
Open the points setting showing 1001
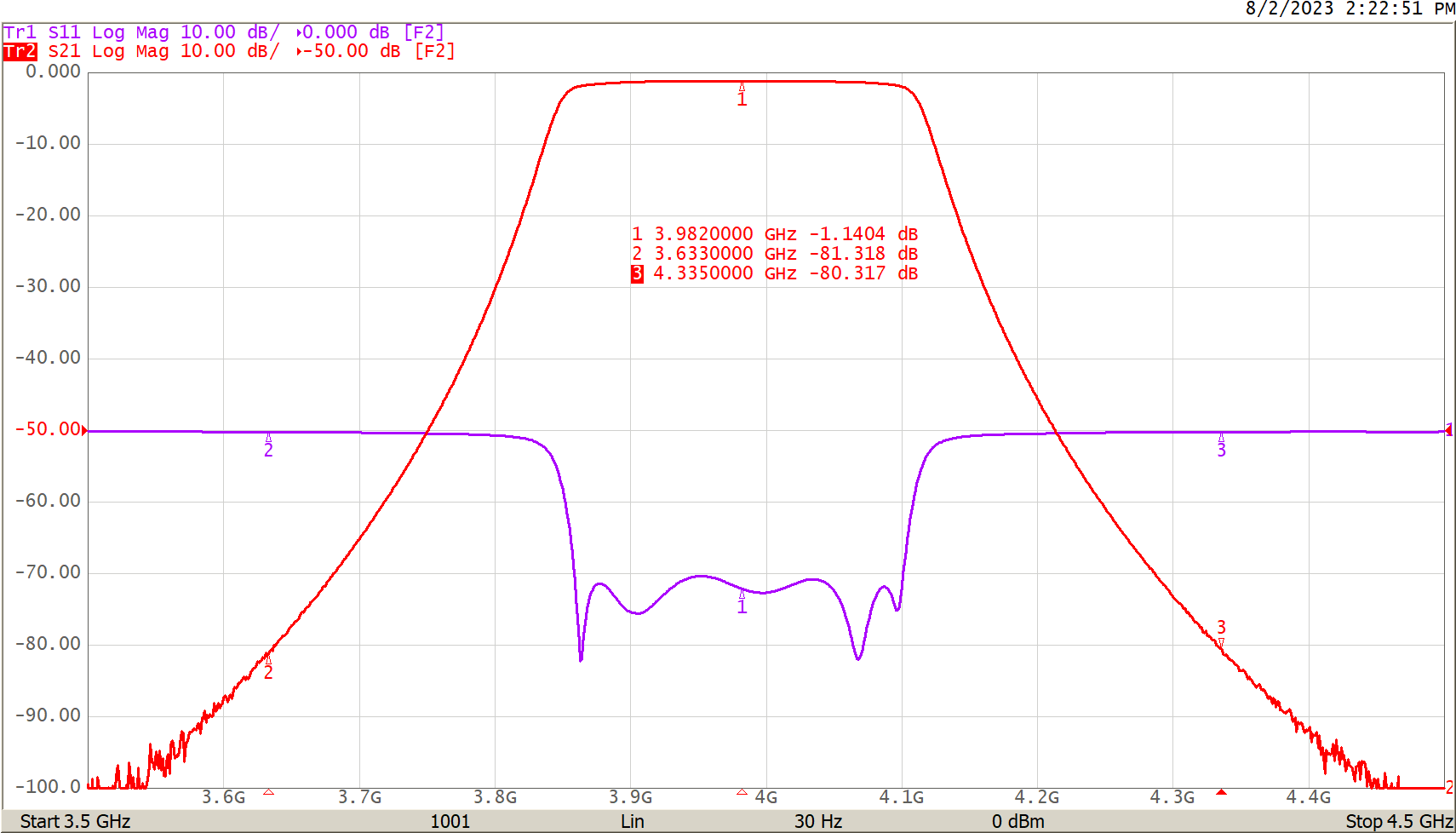[x=452, y=822]
